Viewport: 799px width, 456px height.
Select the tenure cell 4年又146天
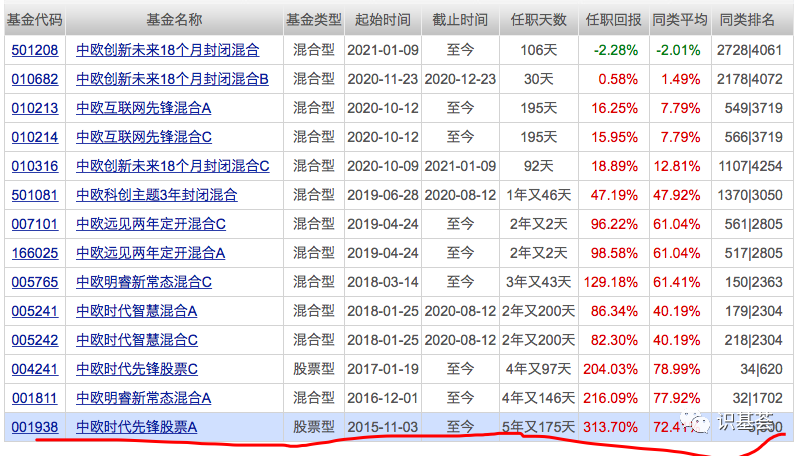(539, 398)
